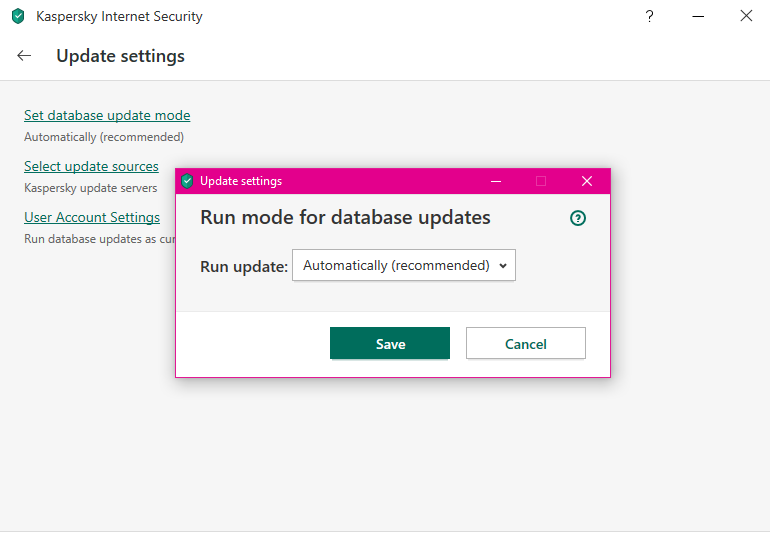Click the 'Run mode for database updates' heading
770x534 pixels.
click(x=345, y=218)
